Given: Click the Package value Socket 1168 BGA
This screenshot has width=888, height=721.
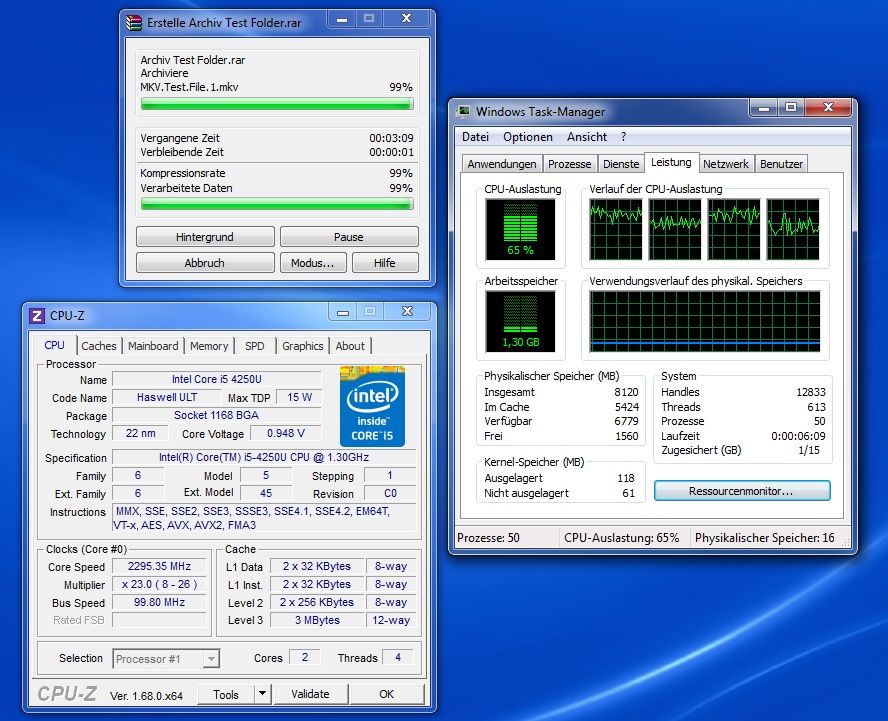Looking at the screenshot, I should tap(217, 415).
